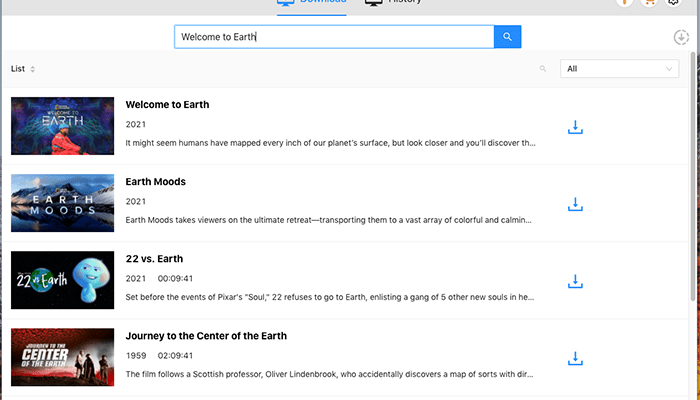The image size is (700, 400).
Task: Open the Earth Moods title link
Action: tap(155, 181)
